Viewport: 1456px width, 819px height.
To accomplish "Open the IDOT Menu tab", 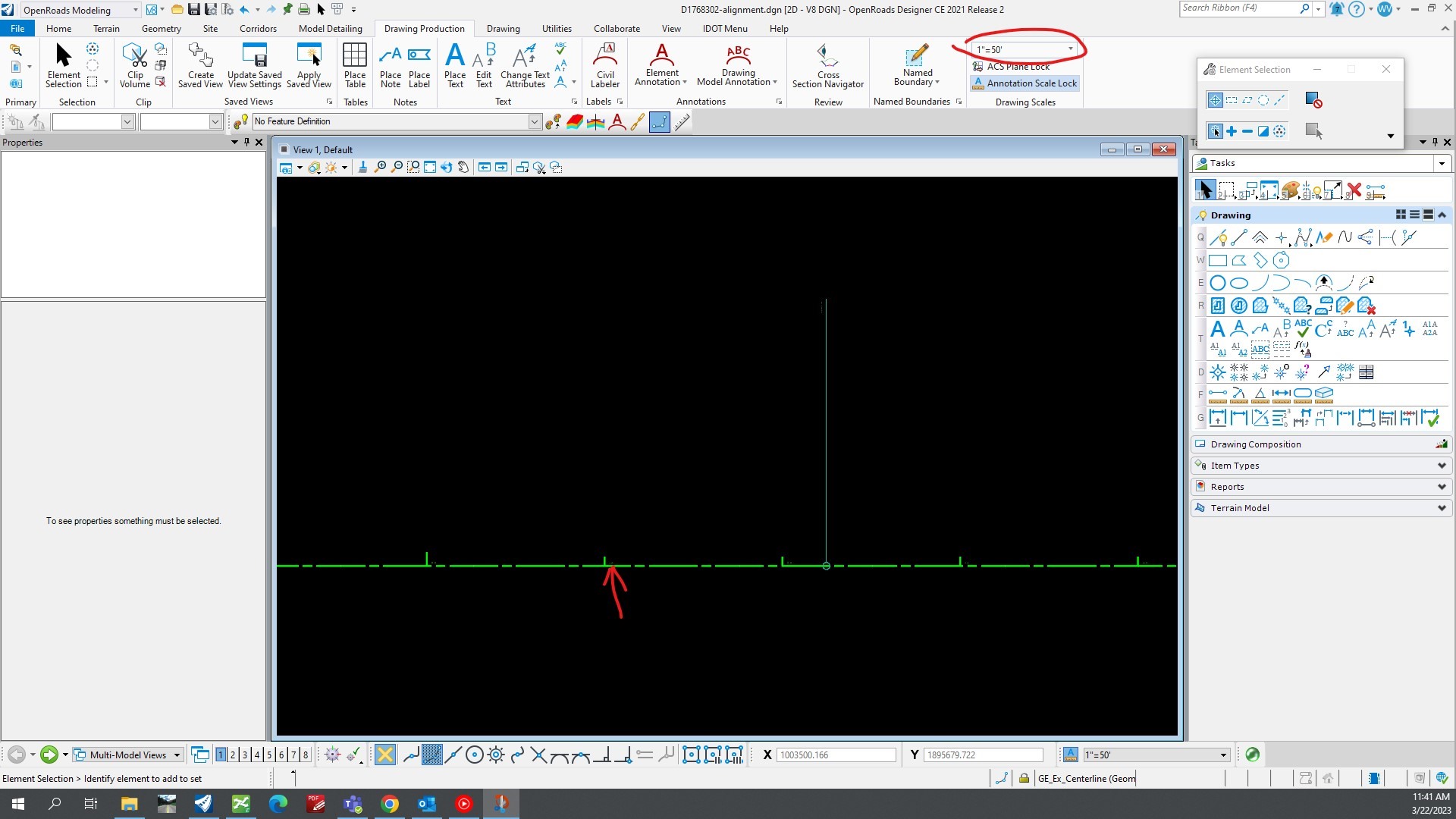I will click(x=724, y=29).
